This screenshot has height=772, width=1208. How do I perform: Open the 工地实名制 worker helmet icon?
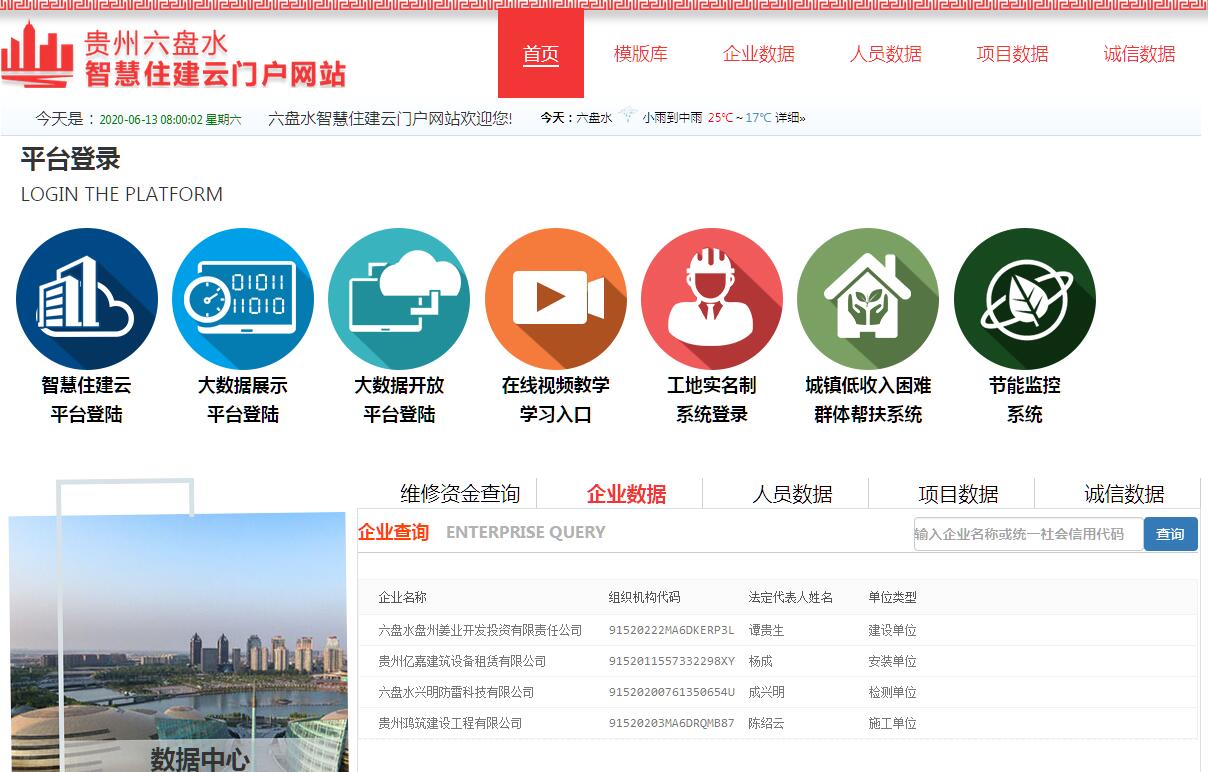[712, 299]
